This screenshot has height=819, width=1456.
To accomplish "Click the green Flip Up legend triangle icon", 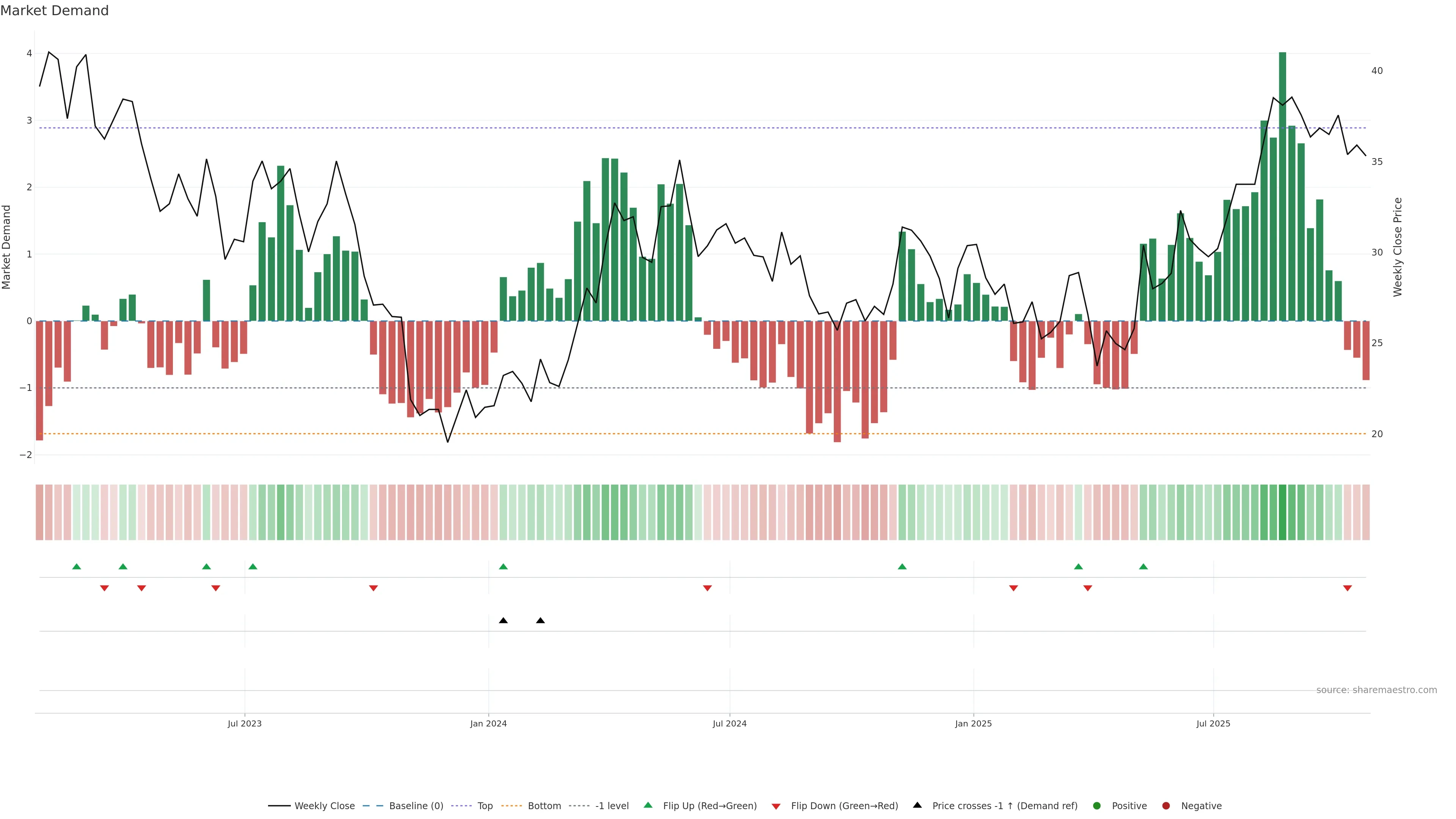I will point(648,805).
